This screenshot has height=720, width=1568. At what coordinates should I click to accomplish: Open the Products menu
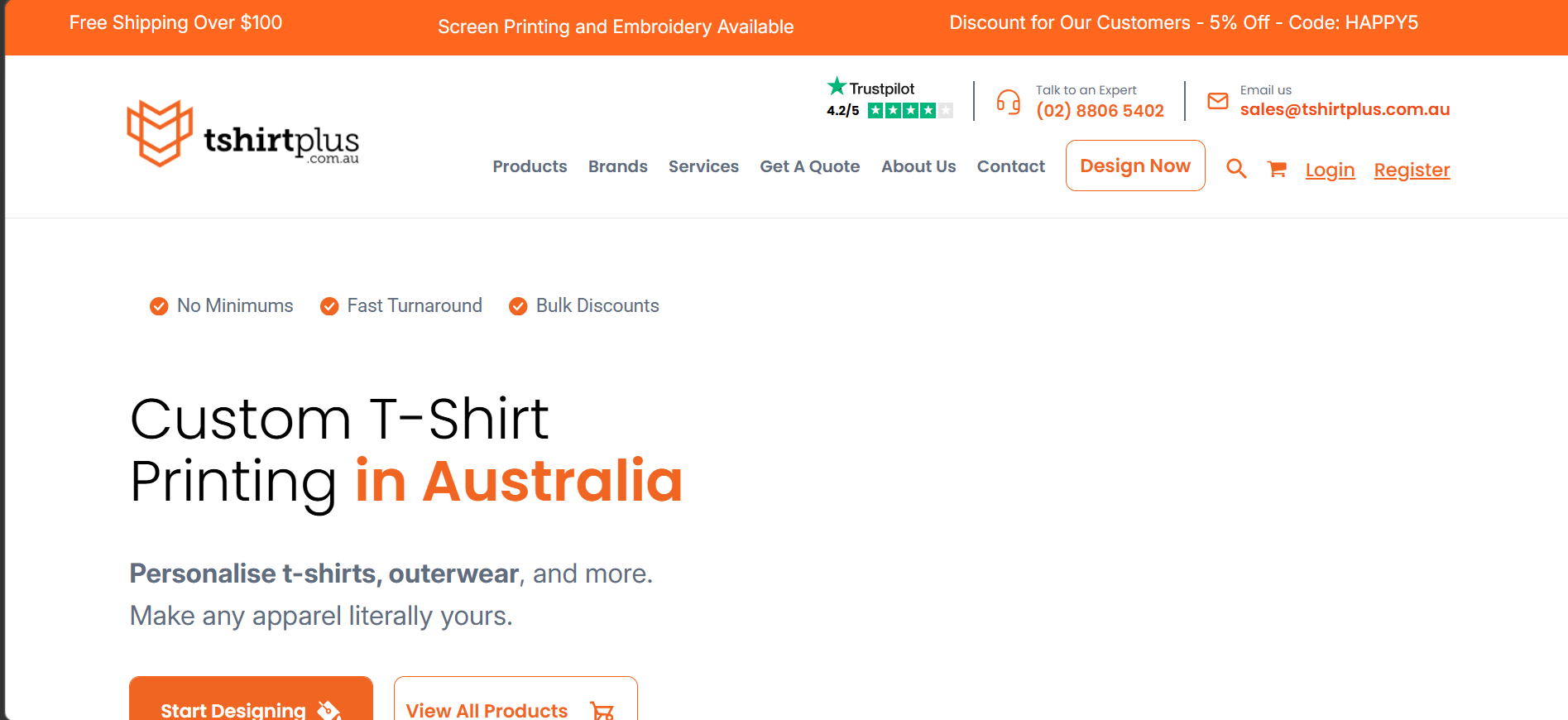pyautogui.click(x=530, y=166)
